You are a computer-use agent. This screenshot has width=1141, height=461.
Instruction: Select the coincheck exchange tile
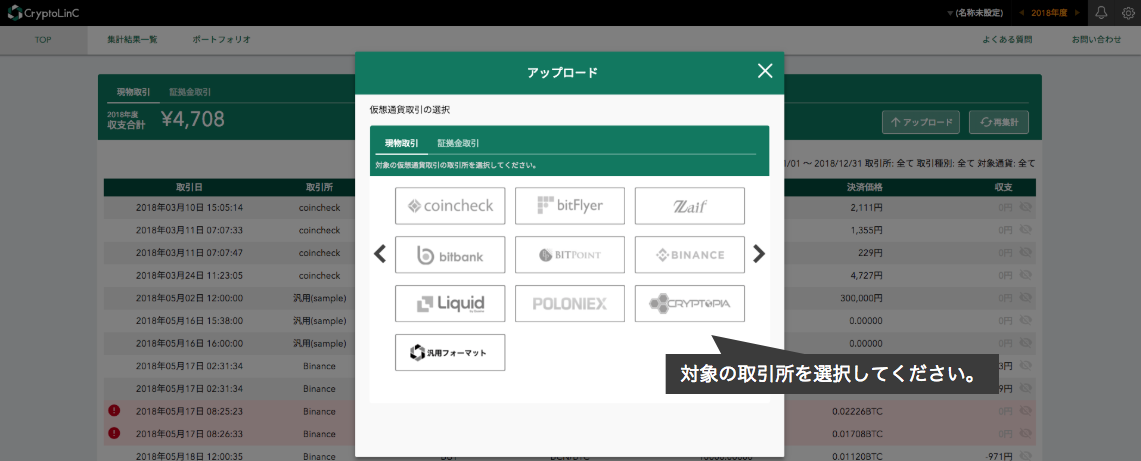coord(450,206)
